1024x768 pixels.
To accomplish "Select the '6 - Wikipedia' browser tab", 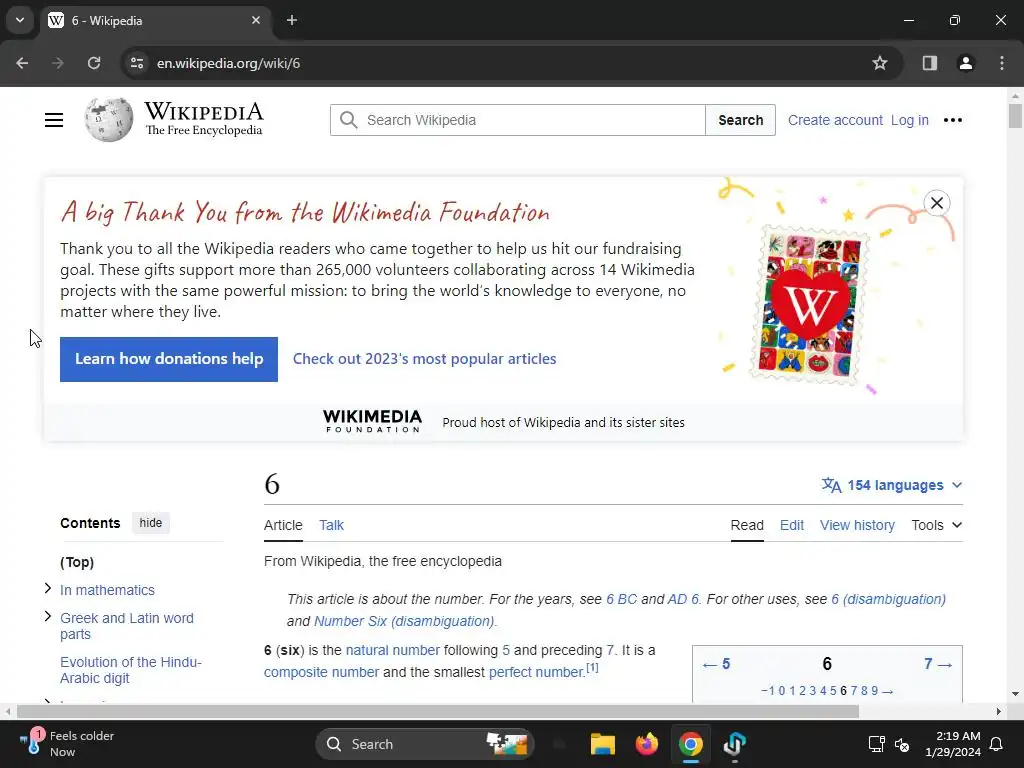I will [155, 20].
